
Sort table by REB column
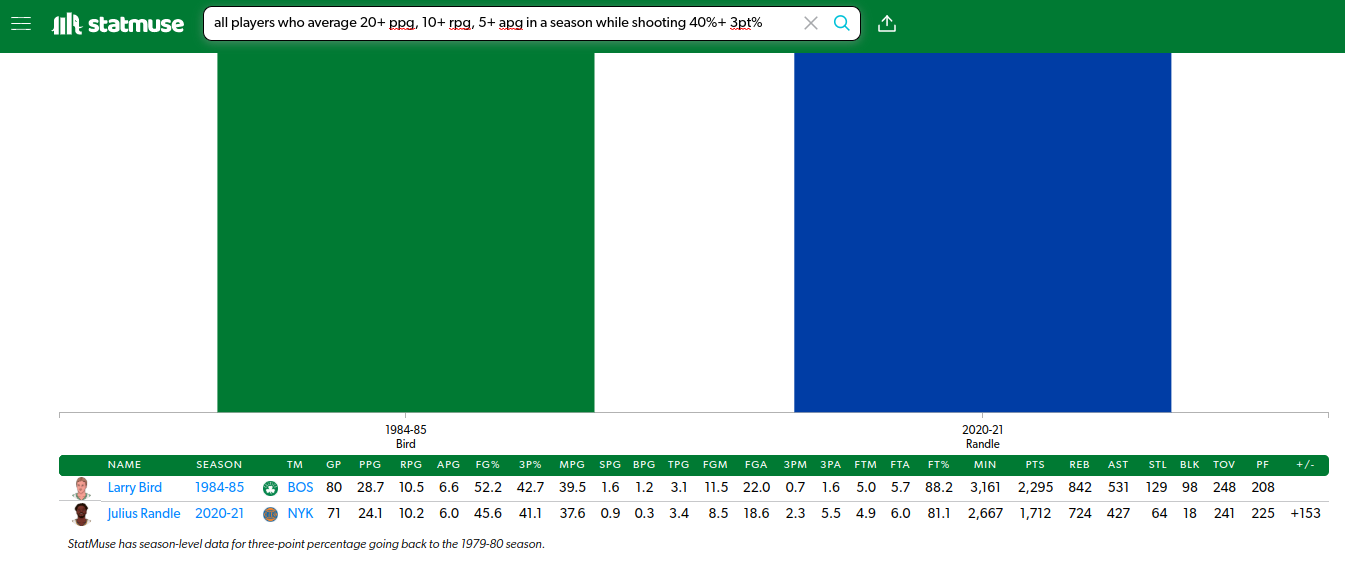pyautogui.click(x=1079, y=465)
